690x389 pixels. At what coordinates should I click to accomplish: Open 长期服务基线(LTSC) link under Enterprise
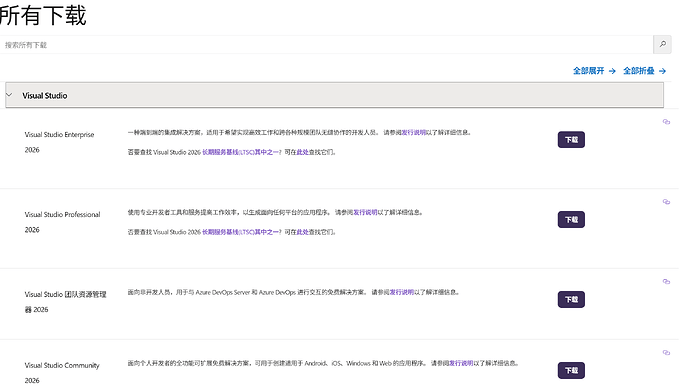pyautogui.click(x=240, y=152)
